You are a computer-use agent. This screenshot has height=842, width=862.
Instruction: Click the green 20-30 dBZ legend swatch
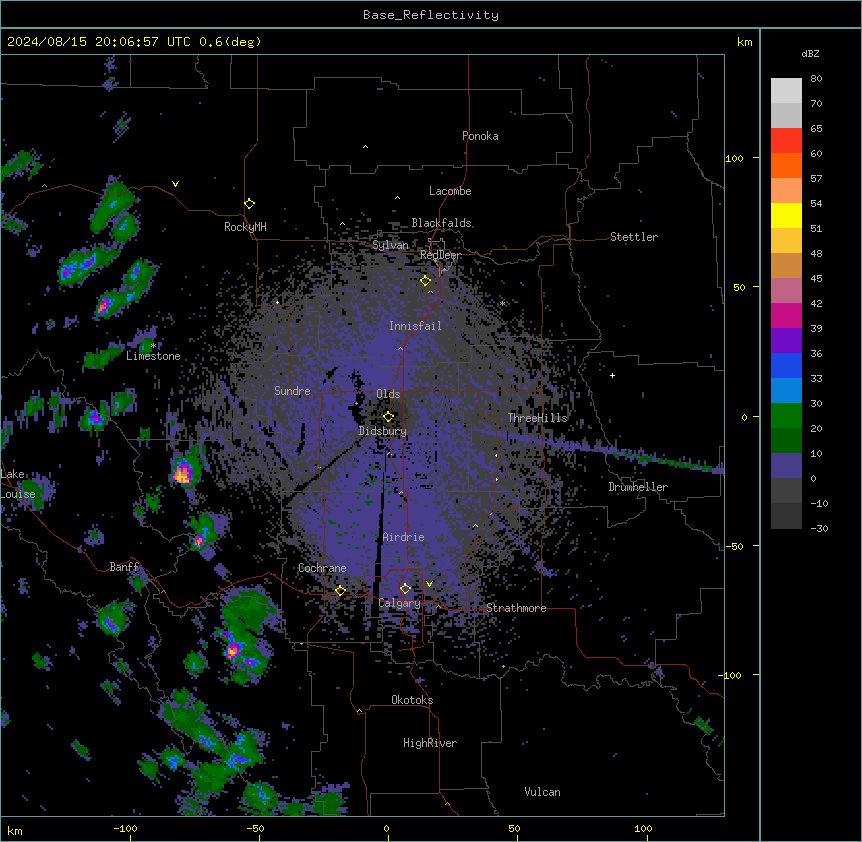pyautogui.click(x=786, y=416)
